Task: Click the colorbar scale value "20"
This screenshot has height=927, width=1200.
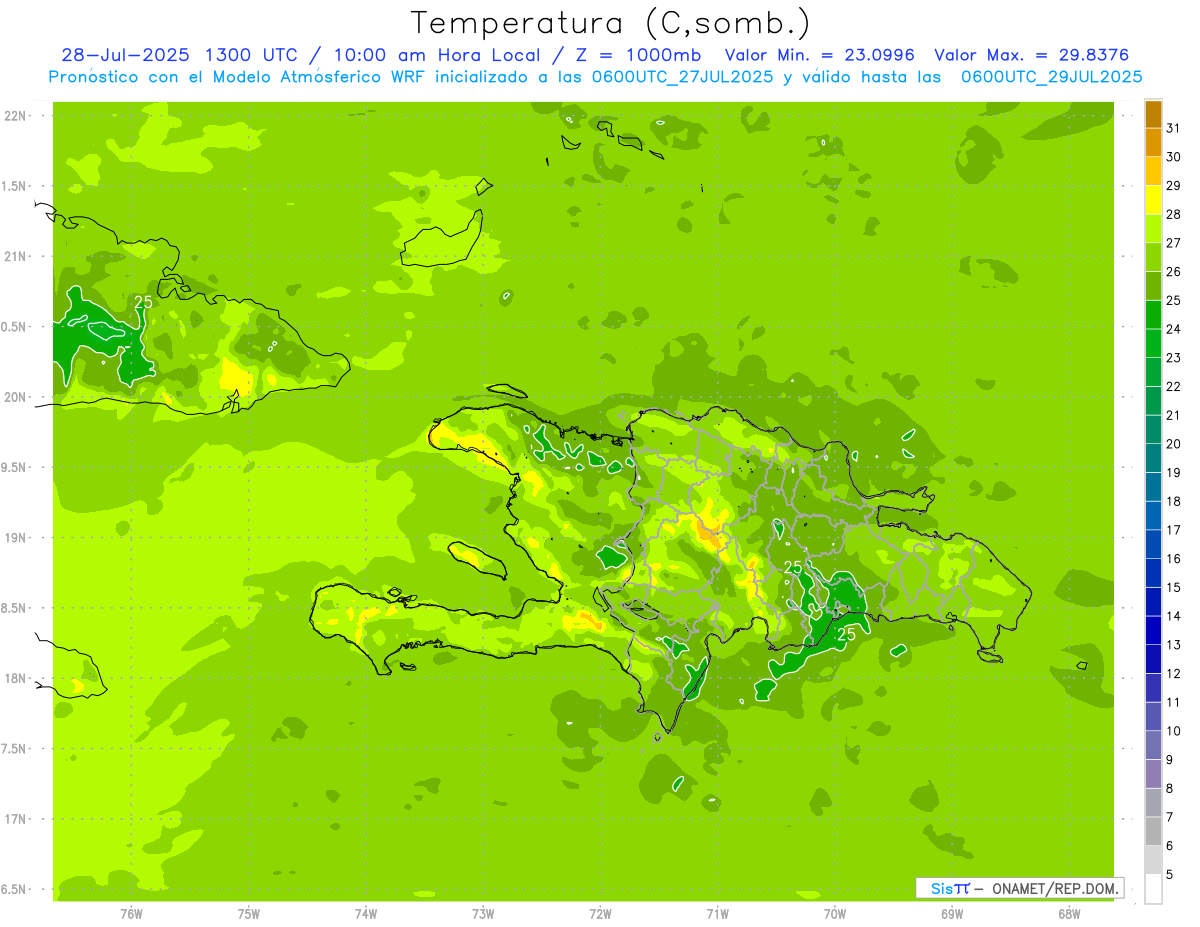Action: [1174, 444]
